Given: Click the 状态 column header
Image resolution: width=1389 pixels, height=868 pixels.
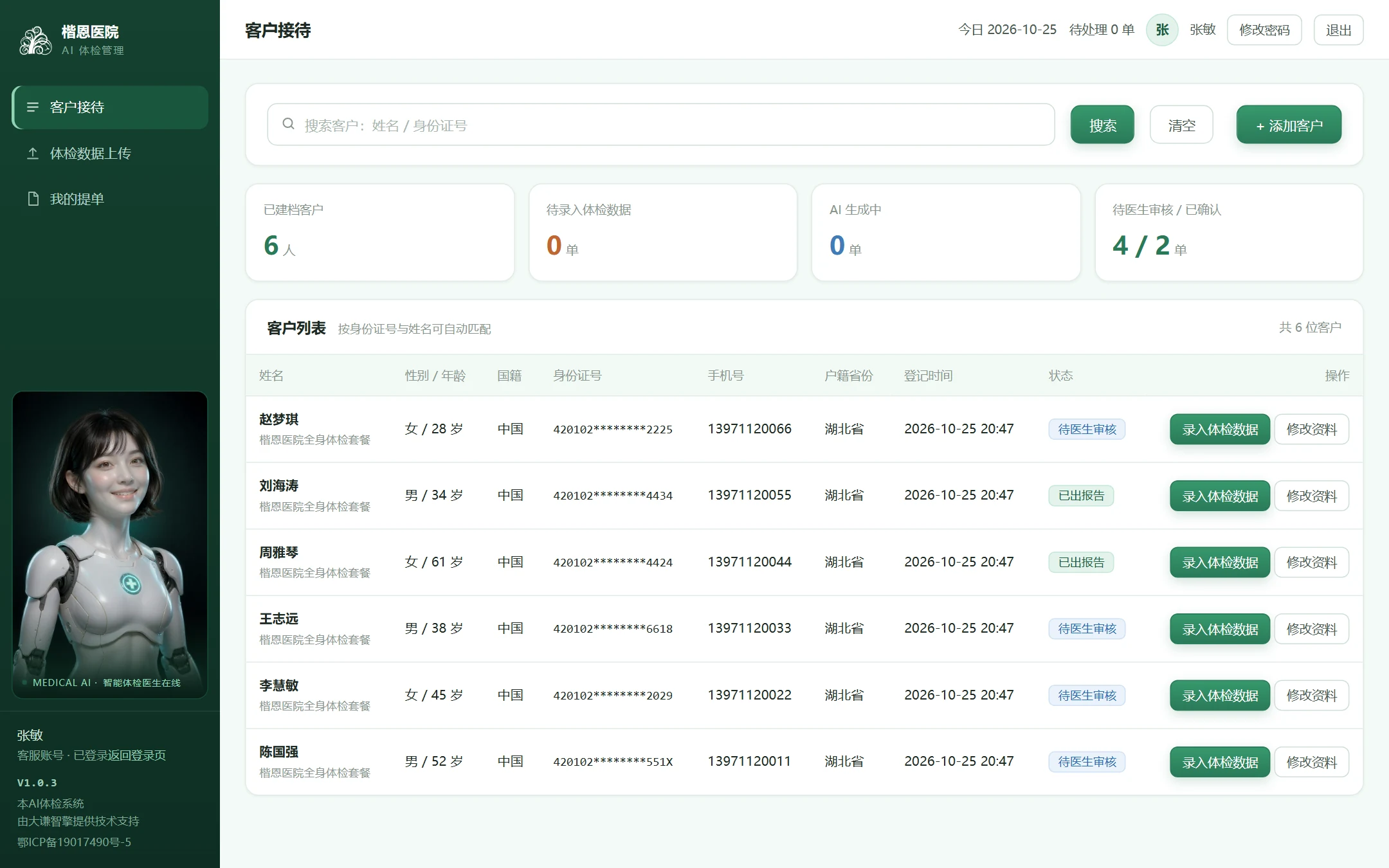Looking at the screenshot, I should (1060, 375).
